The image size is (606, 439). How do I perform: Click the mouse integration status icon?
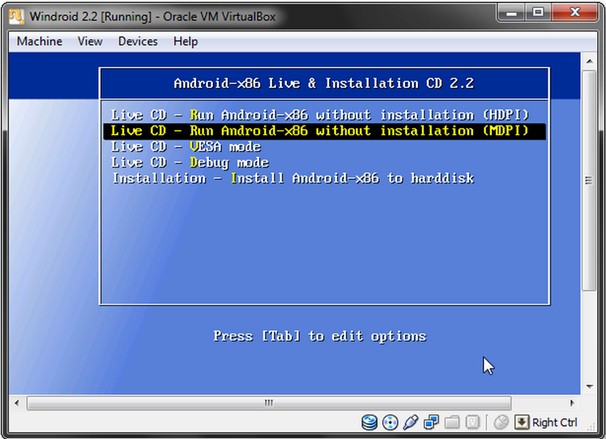point(501,422)
